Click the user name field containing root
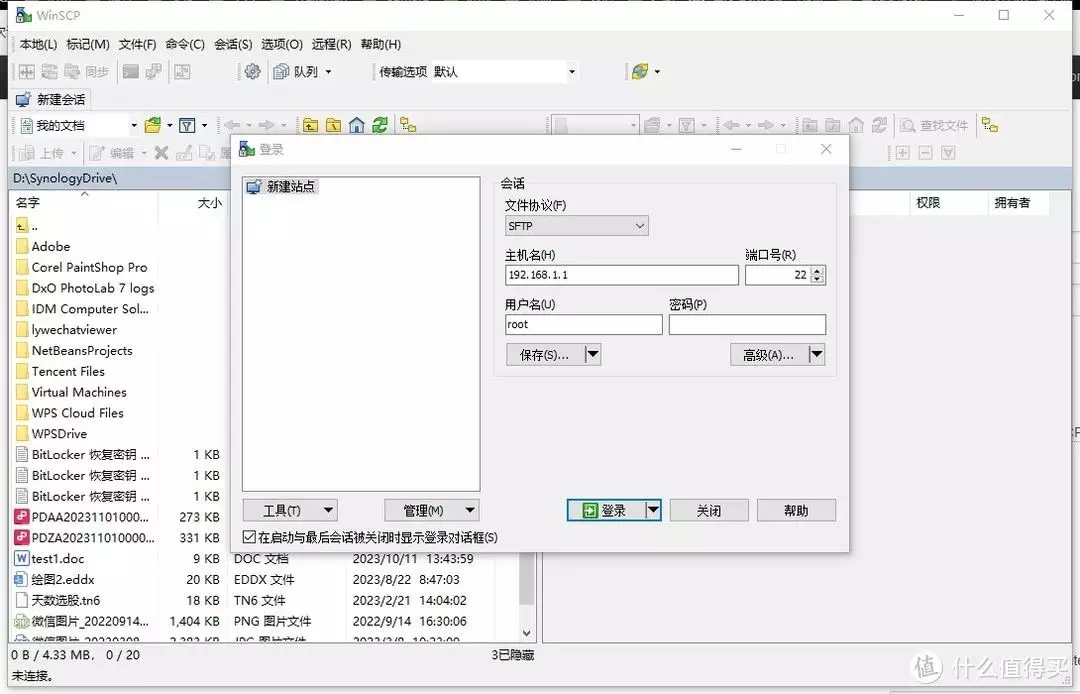This screenshot has height=694, width=1080. [x=583, y=324]
